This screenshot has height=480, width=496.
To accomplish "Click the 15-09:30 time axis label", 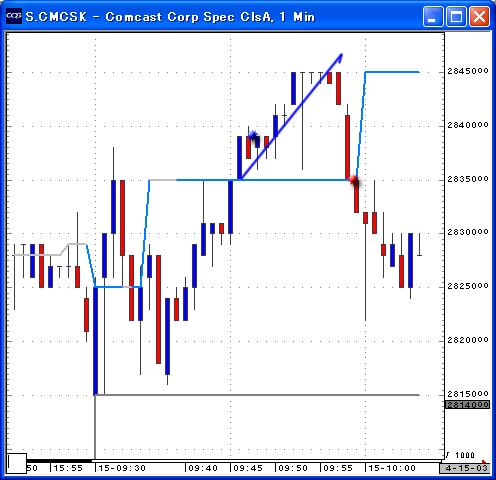I will click(x=122, y=468).
